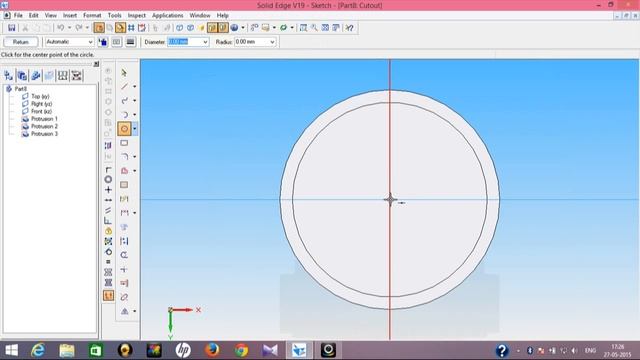Open the Curve tool flyout arrow
The height and width of the screenshot is (360, 640).
[x=135, y=100]
